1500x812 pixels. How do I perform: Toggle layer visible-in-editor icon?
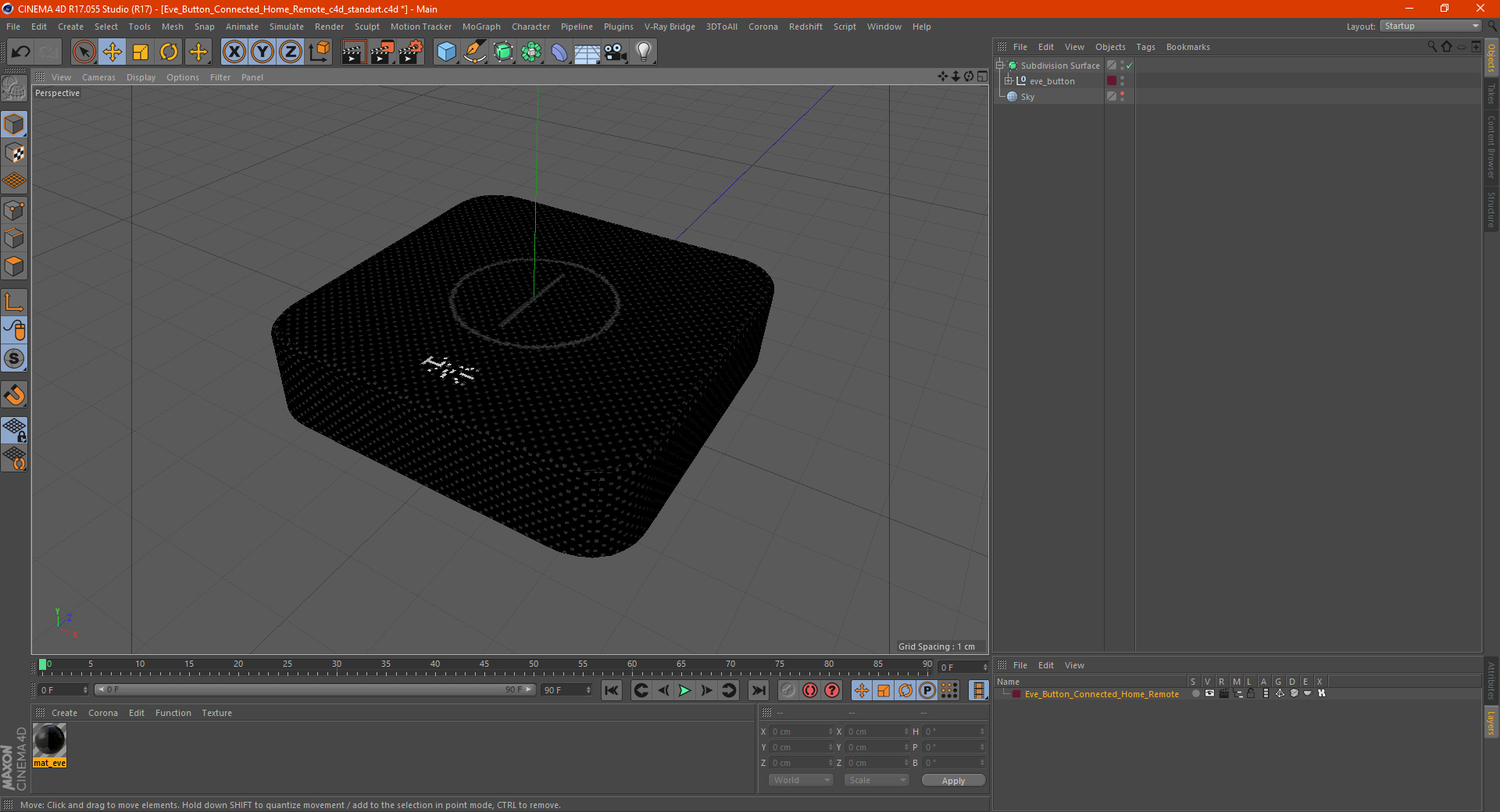pos(1209,693)
